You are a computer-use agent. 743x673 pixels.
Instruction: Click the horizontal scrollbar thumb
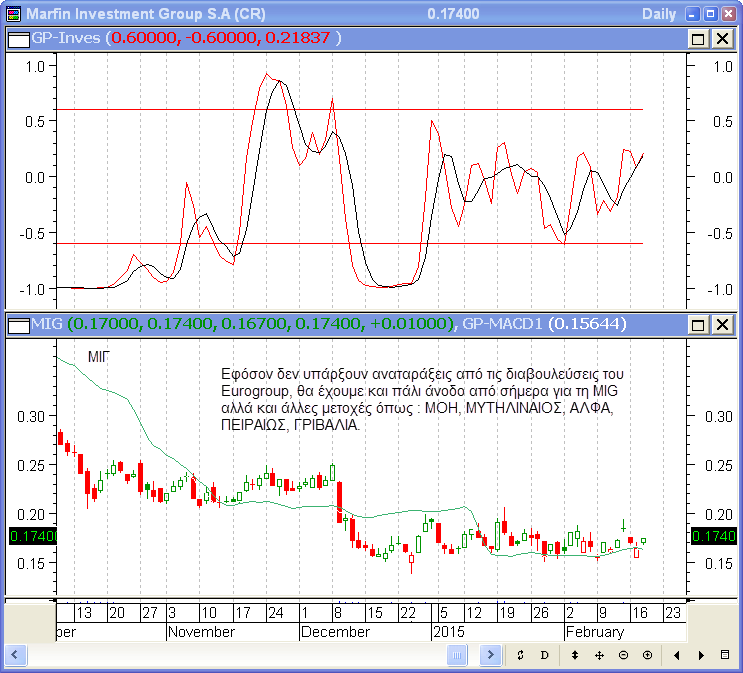click(457, 655)
